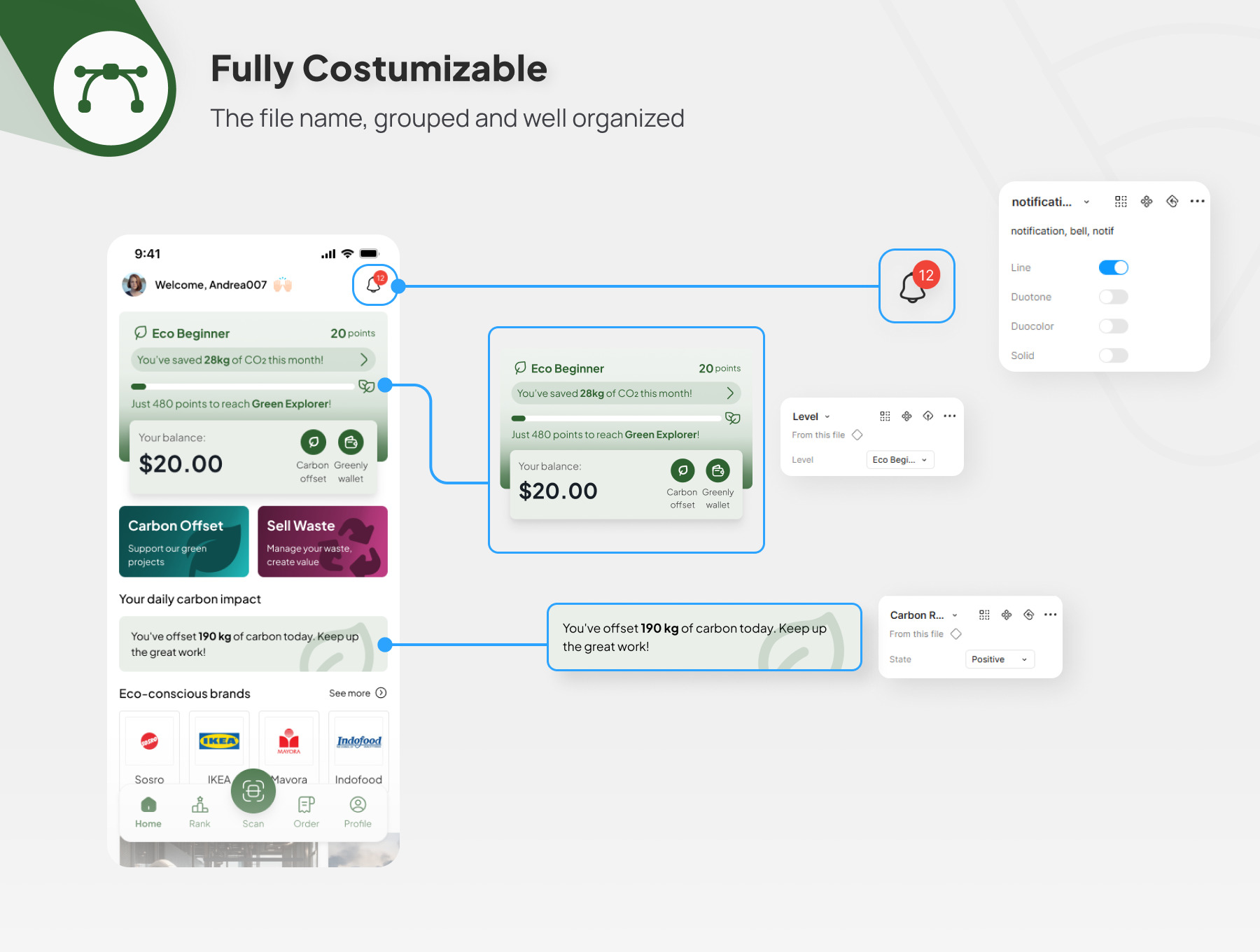Click the carbon impact message in phone
This screenshot has width=1260, height=952.
click(253, 644)
